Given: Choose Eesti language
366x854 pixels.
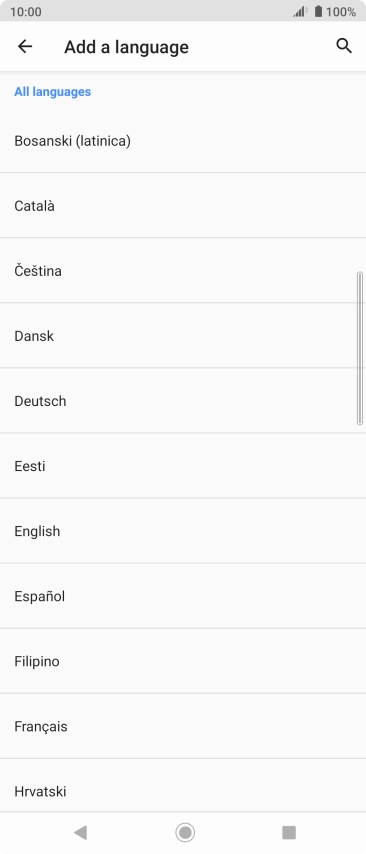Looking at the screenshot, I should point(183,466).
